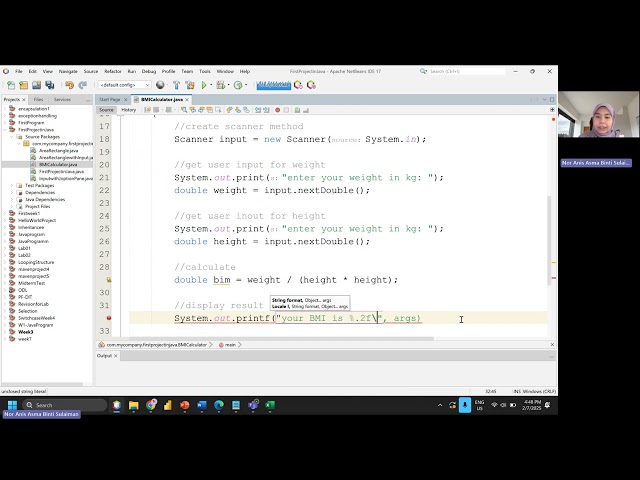Screen dimensions: 640x480
Task: Click the Shift Line Right icon in editor toolbar
Action: pos(267,110)
